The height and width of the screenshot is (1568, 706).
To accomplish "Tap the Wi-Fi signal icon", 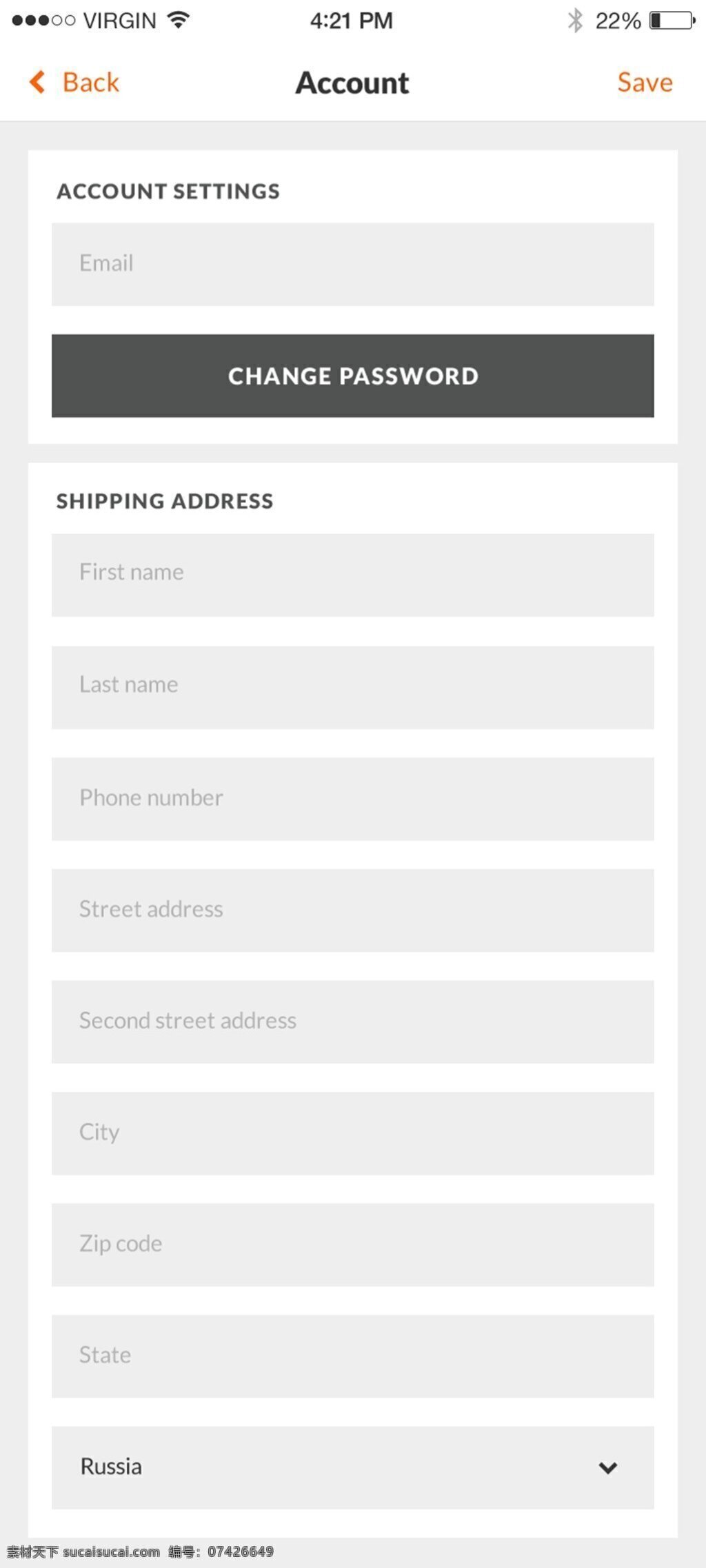I will coord(179,20).
